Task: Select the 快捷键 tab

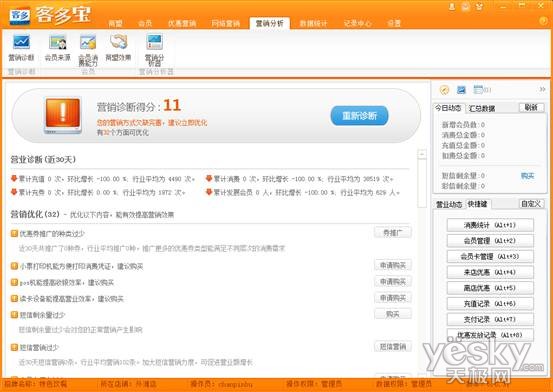Action: coord(478,204)
